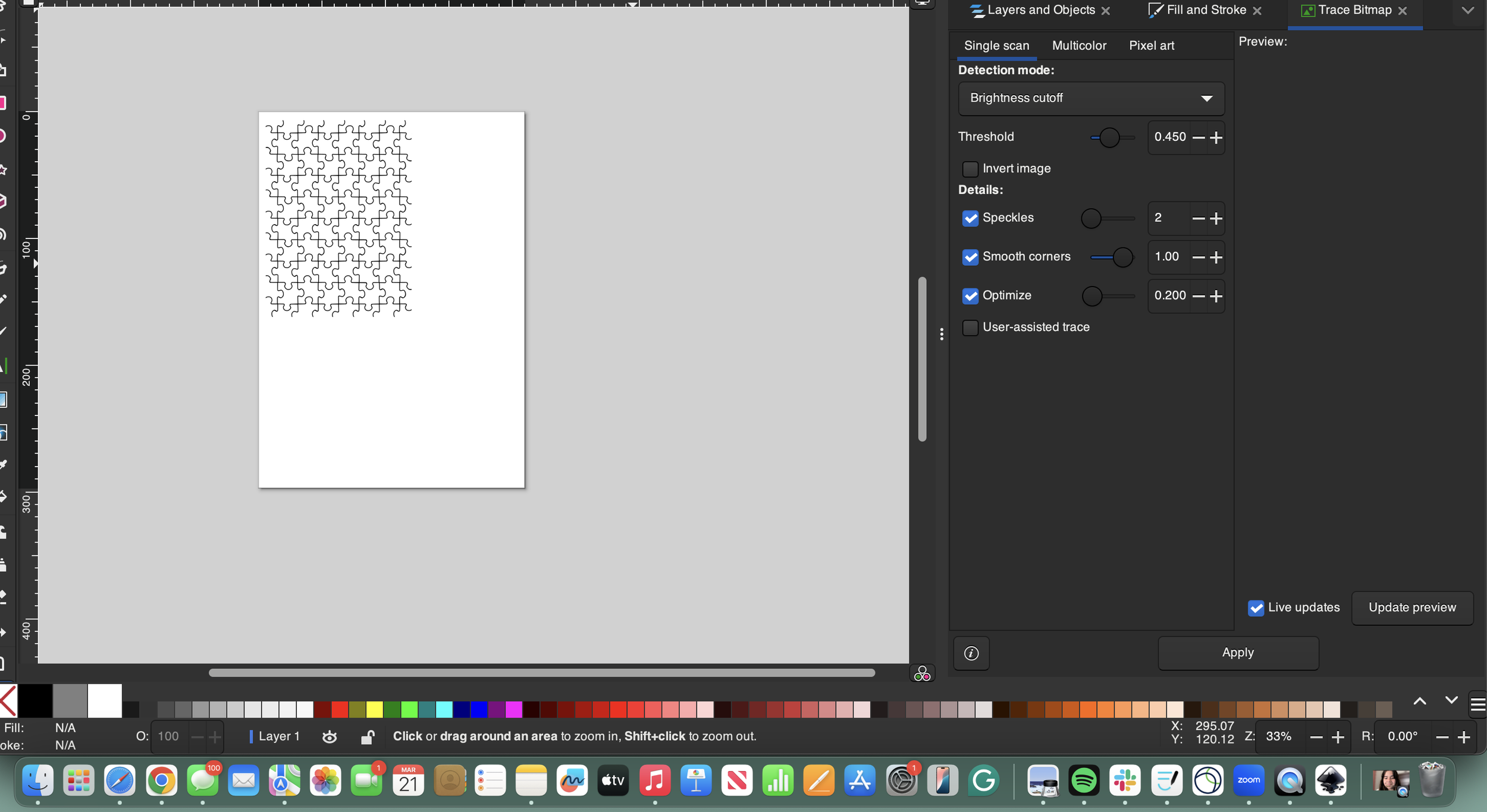Uncheck the Speckles checkbox
1487x812 pixels.
pyautogui.click(x=970, y=218)
